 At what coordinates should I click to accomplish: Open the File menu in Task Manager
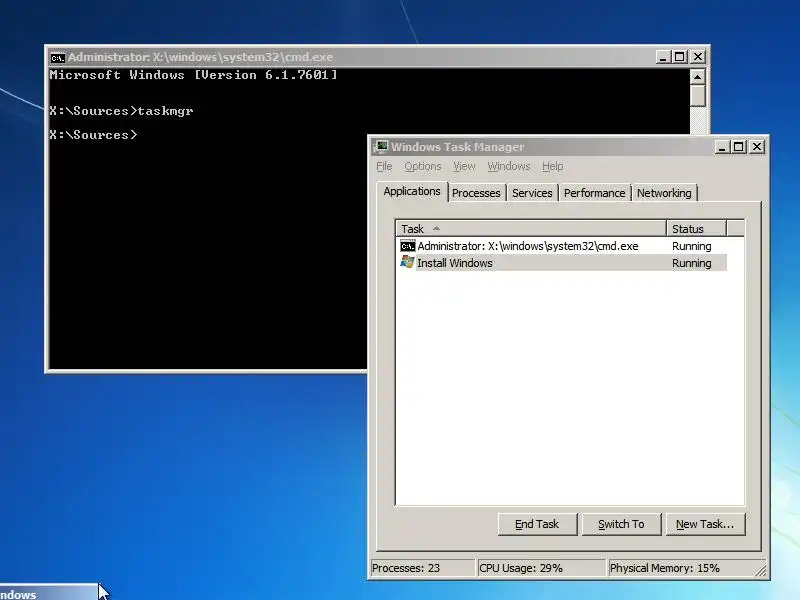pos(384,166)
